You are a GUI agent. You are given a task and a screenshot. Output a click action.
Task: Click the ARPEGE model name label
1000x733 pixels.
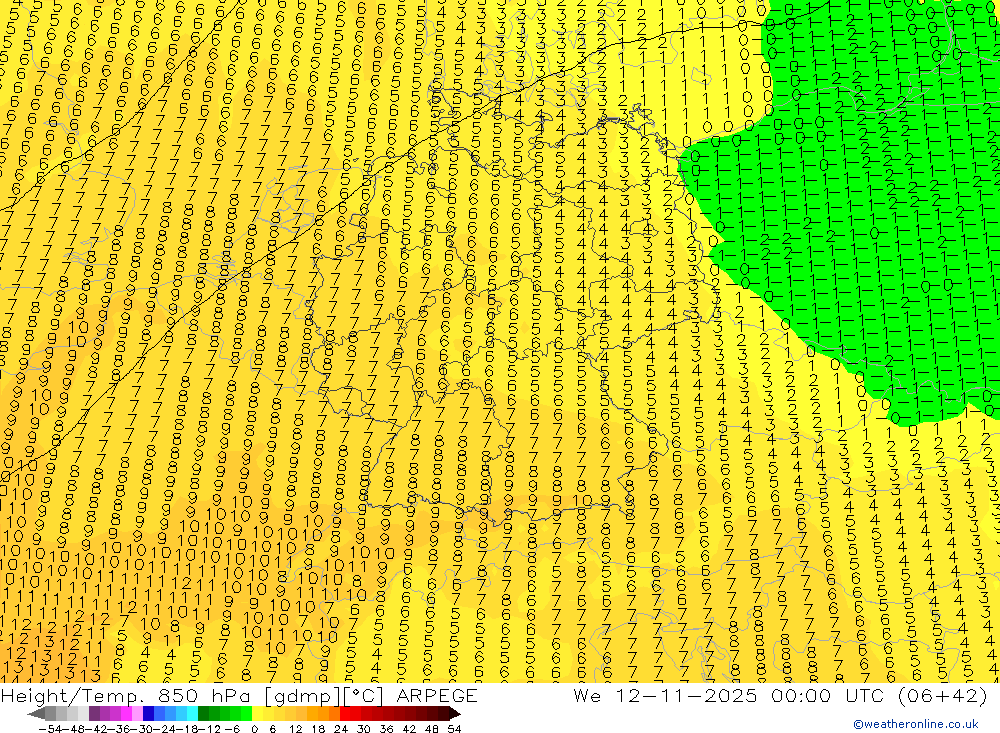[x=436, y=695]
